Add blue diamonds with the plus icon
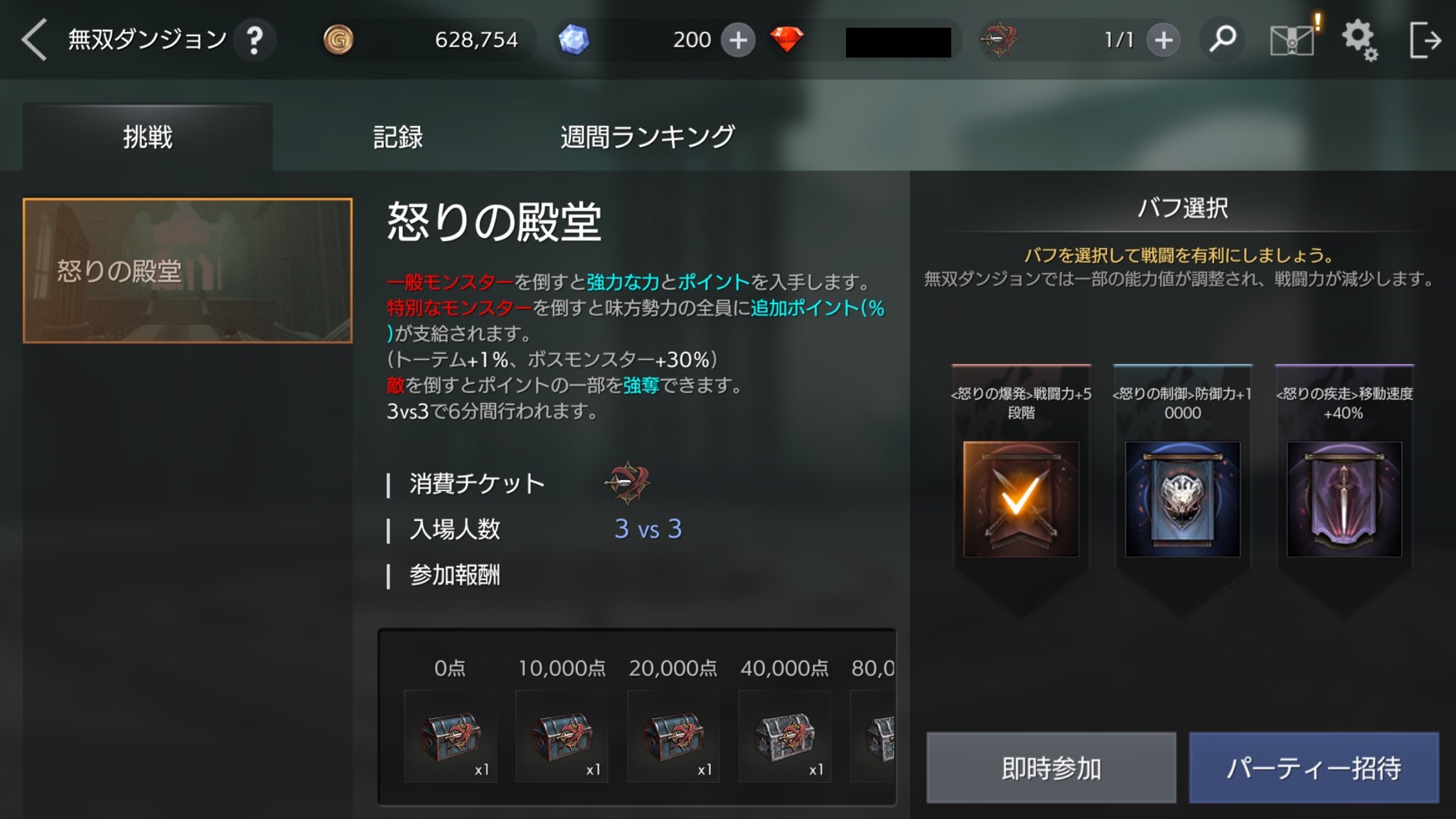 (x=738, y=40)
